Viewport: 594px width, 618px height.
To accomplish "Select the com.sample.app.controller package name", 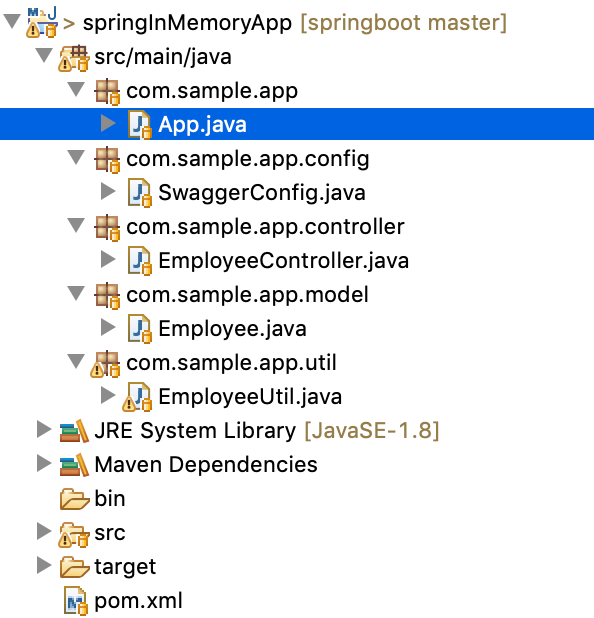I will (265, 227).
